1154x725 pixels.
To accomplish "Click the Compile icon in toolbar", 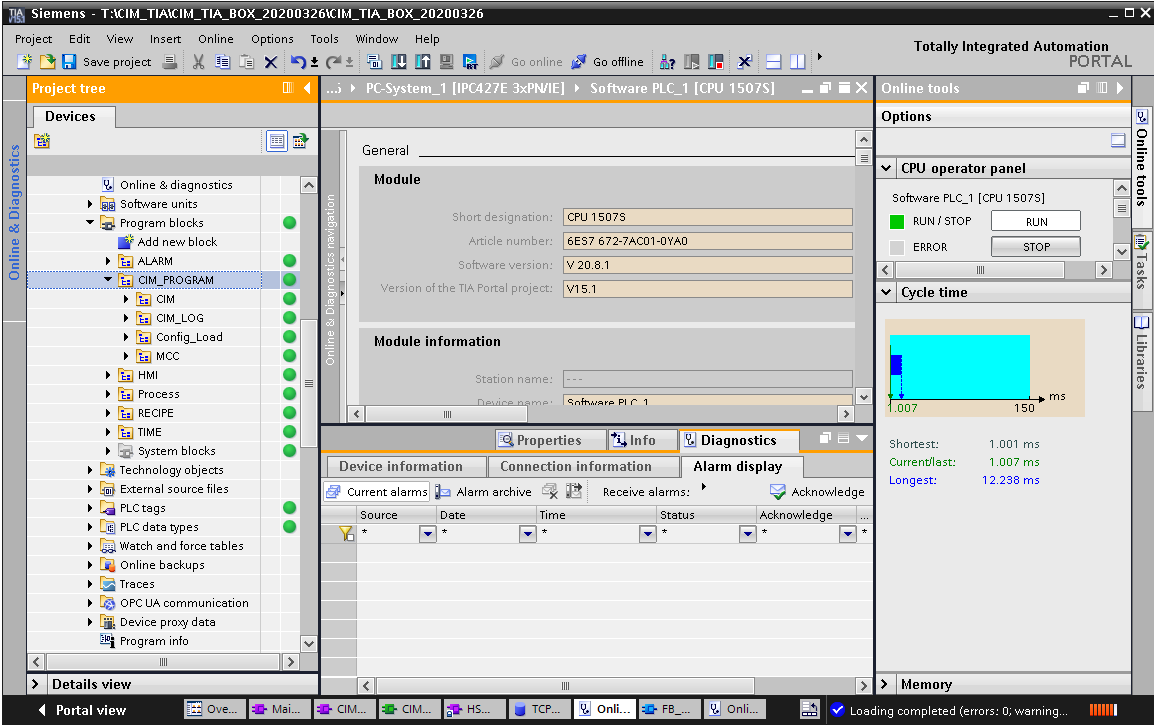I will (x=375, y=62).
